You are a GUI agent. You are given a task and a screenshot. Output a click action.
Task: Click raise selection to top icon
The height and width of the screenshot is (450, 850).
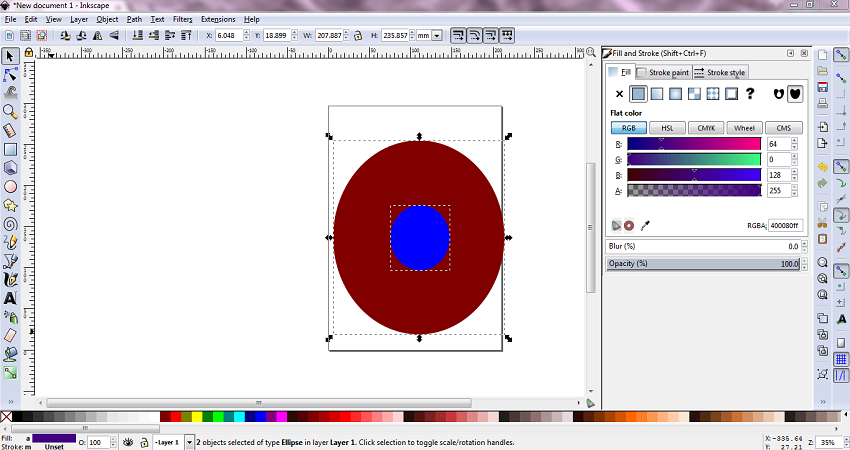coord(186,35)
